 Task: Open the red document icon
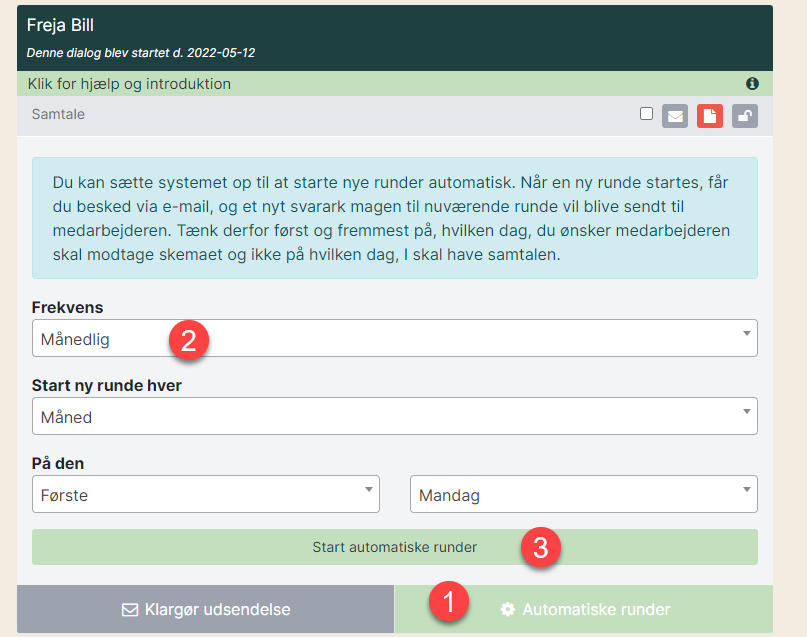709,115
